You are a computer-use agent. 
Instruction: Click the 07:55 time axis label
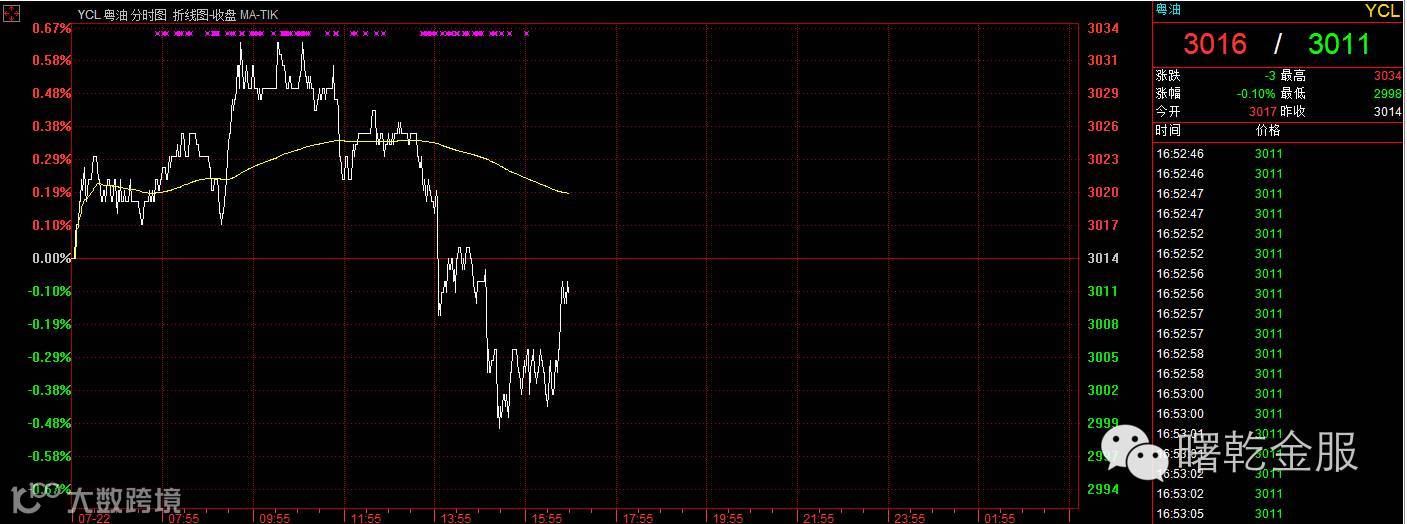pos(184,518)
